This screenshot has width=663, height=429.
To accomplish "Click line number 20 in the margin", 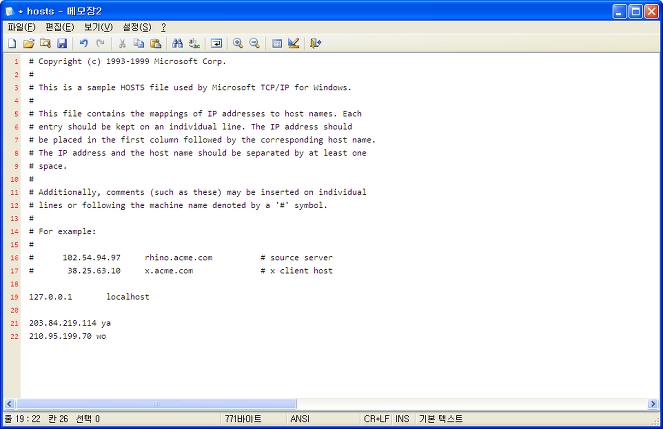I will click(14, 310).
